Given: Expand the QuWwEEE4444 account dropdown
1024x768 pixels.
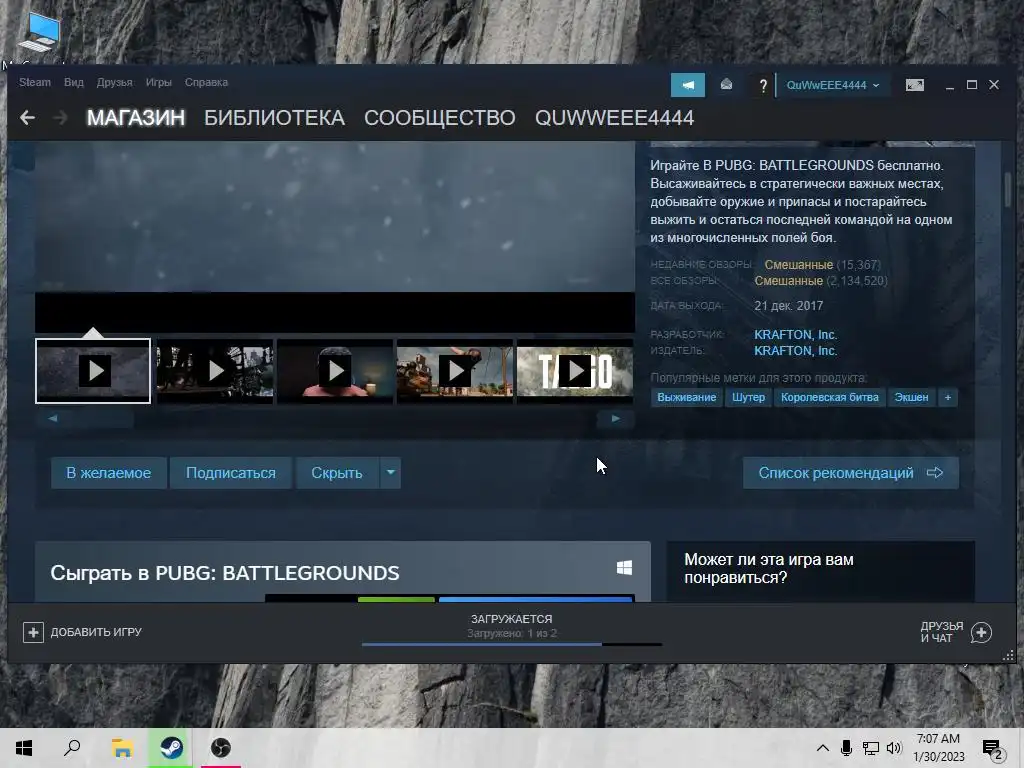Looking at the screenshot, I should click(x=833, y=85).
